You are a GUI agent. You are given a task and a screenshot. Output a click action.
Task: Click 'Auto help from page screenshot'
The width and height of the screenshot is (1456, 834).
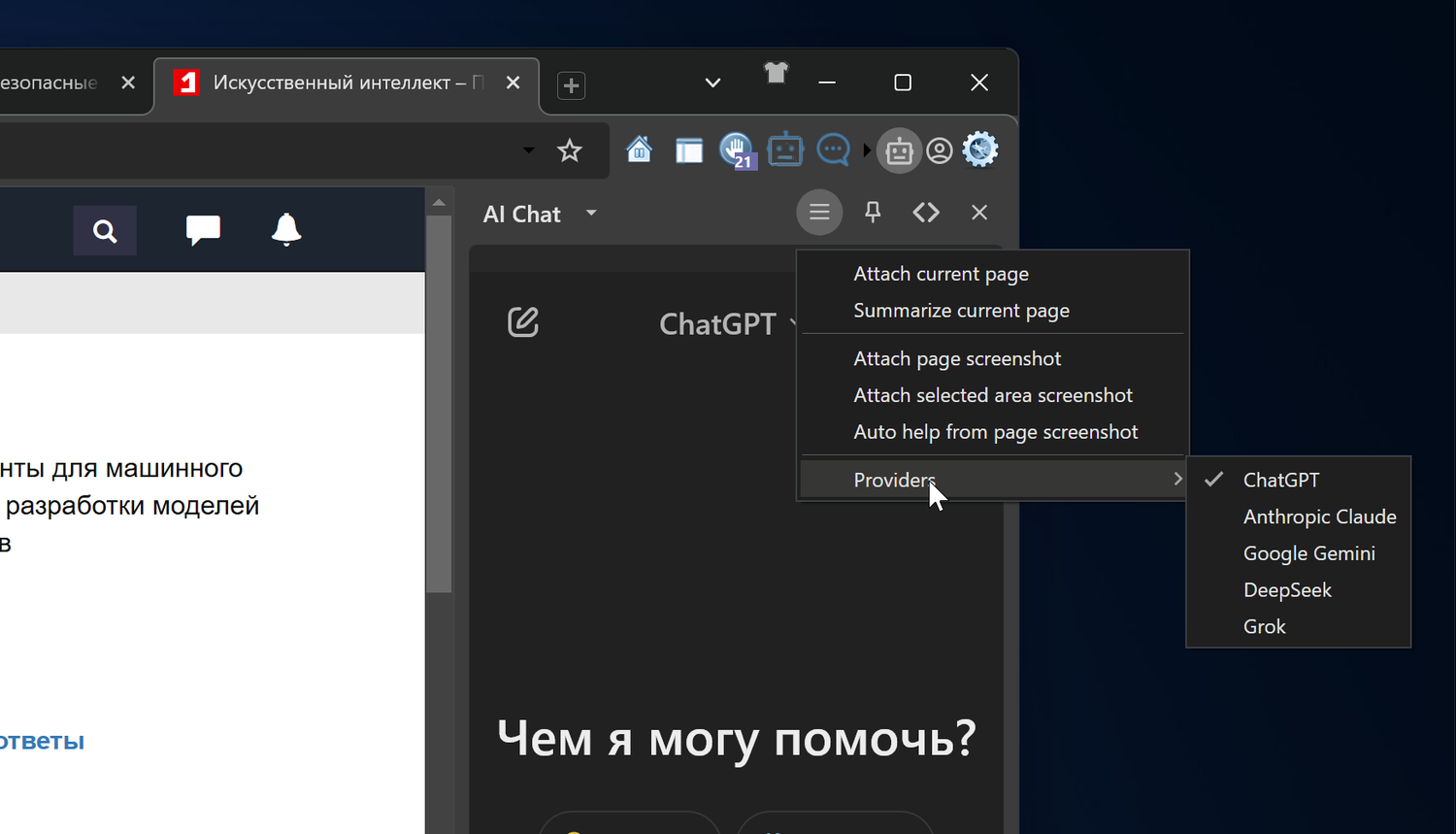[992, 433]
